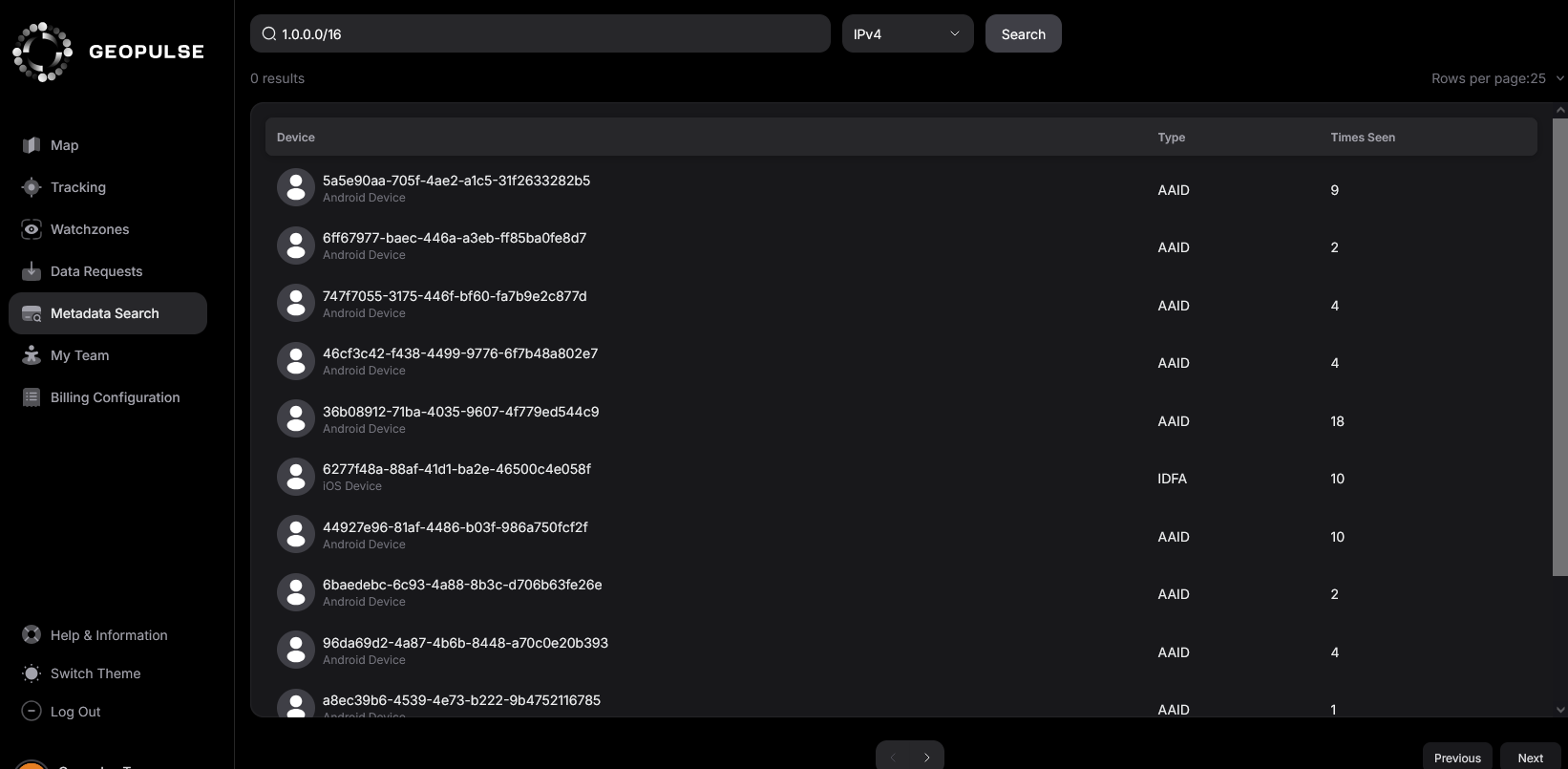Image resolution: width=1568 pixels, height=769 pixels.
Task: Open the Map page icon
Action: [32, 145]
